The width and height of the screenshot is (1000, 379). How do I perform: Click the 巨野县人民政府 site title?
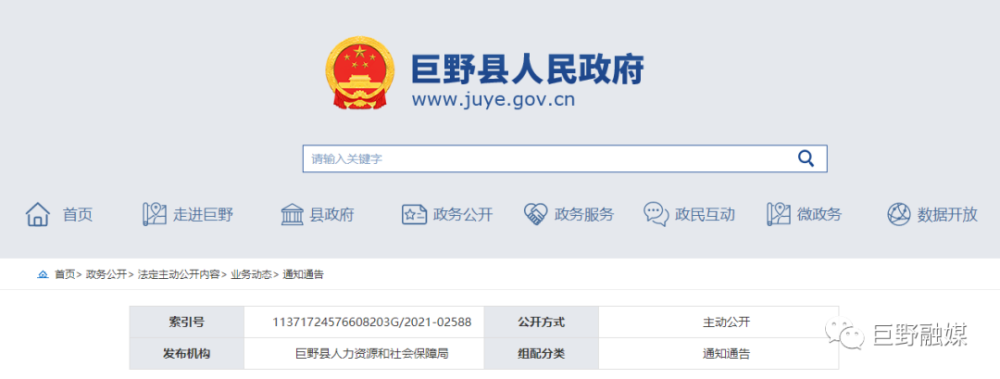[x=527, y=69]
